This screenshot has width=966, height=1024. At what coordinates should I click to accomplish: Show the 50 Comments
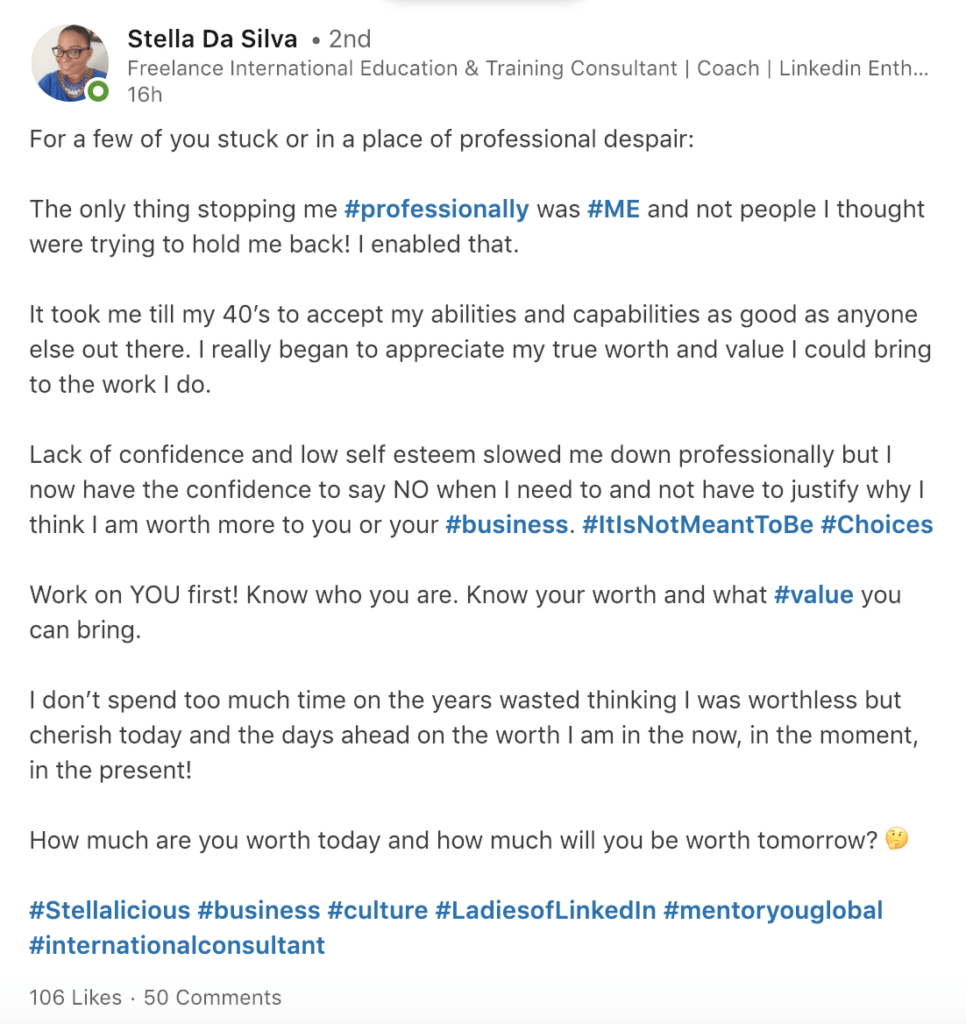pyautogui.click(x=213, y=997)
